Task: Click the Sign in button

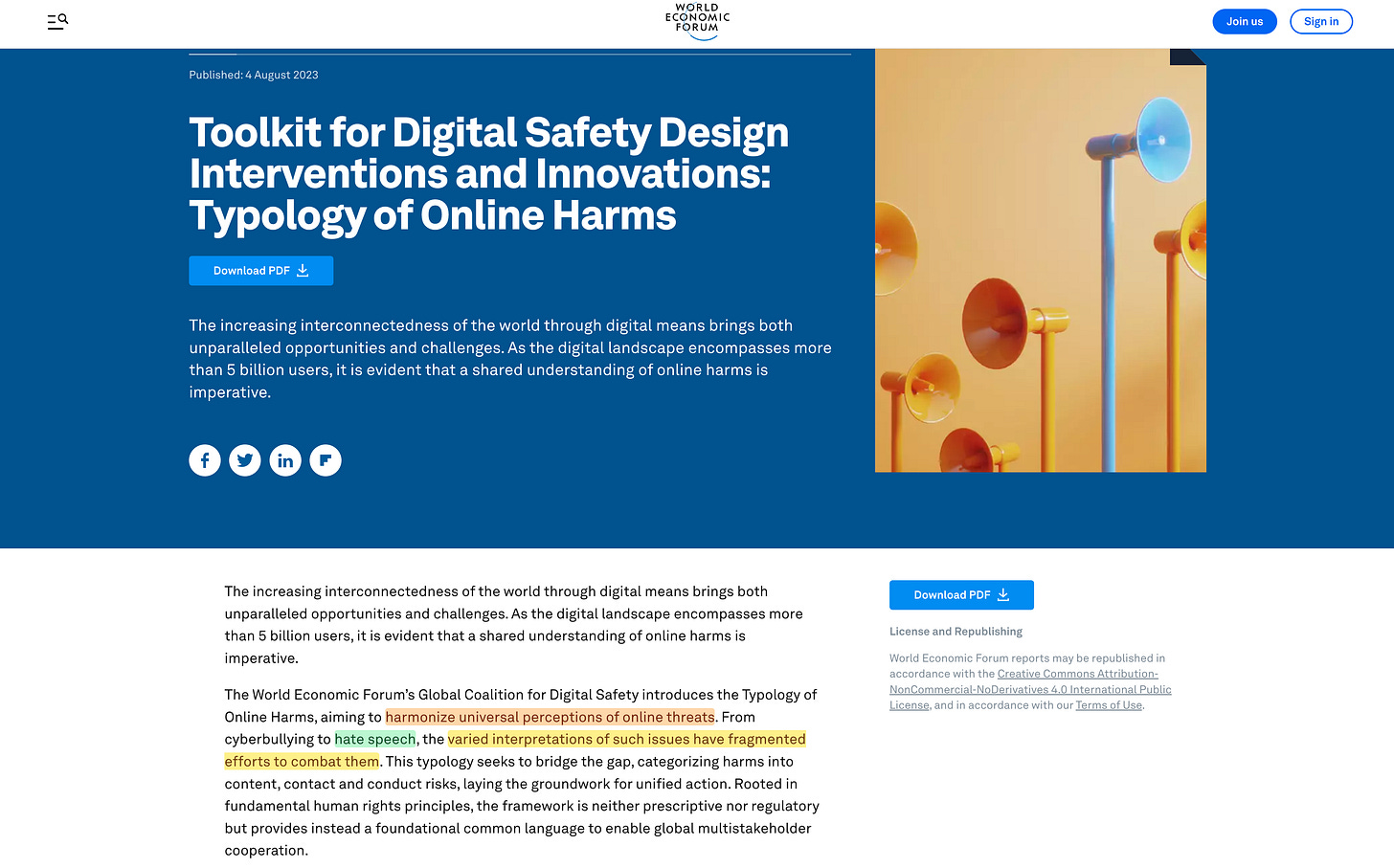Action: [1321, 22]
